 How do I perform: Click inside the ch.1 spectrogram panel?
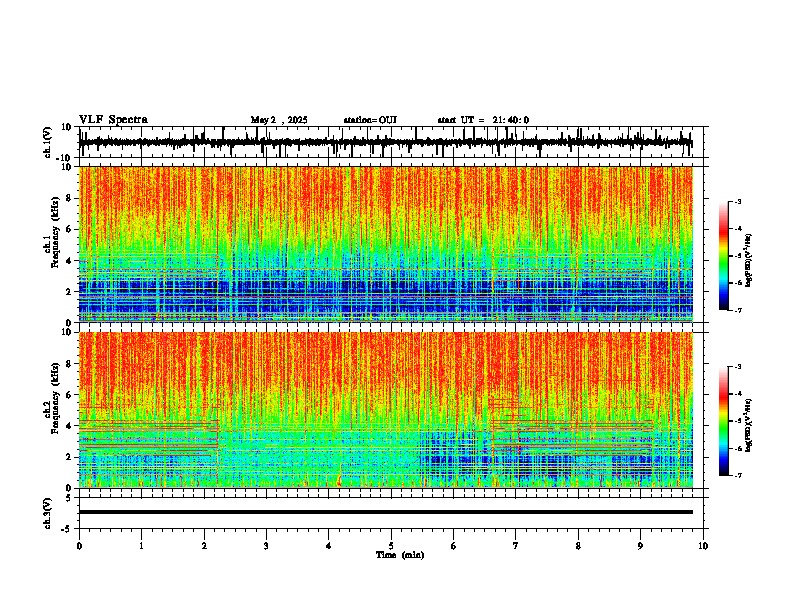coord(386,244)
